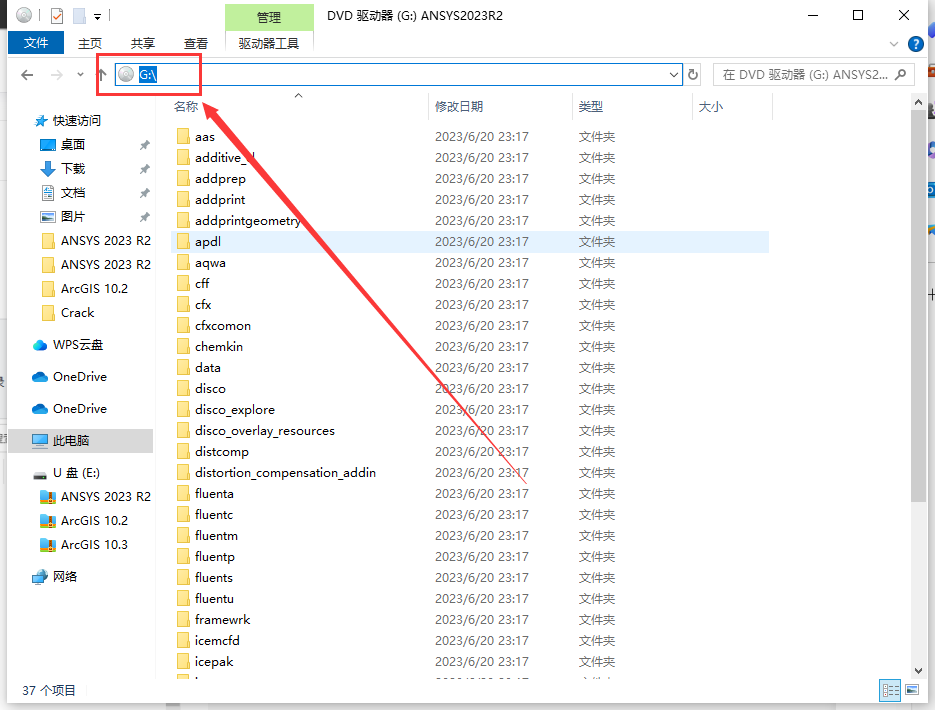The height and width of the screenshot is (710, 935).
Task: Select the 管理 contextual tab
Action: (x=269, y=17)
